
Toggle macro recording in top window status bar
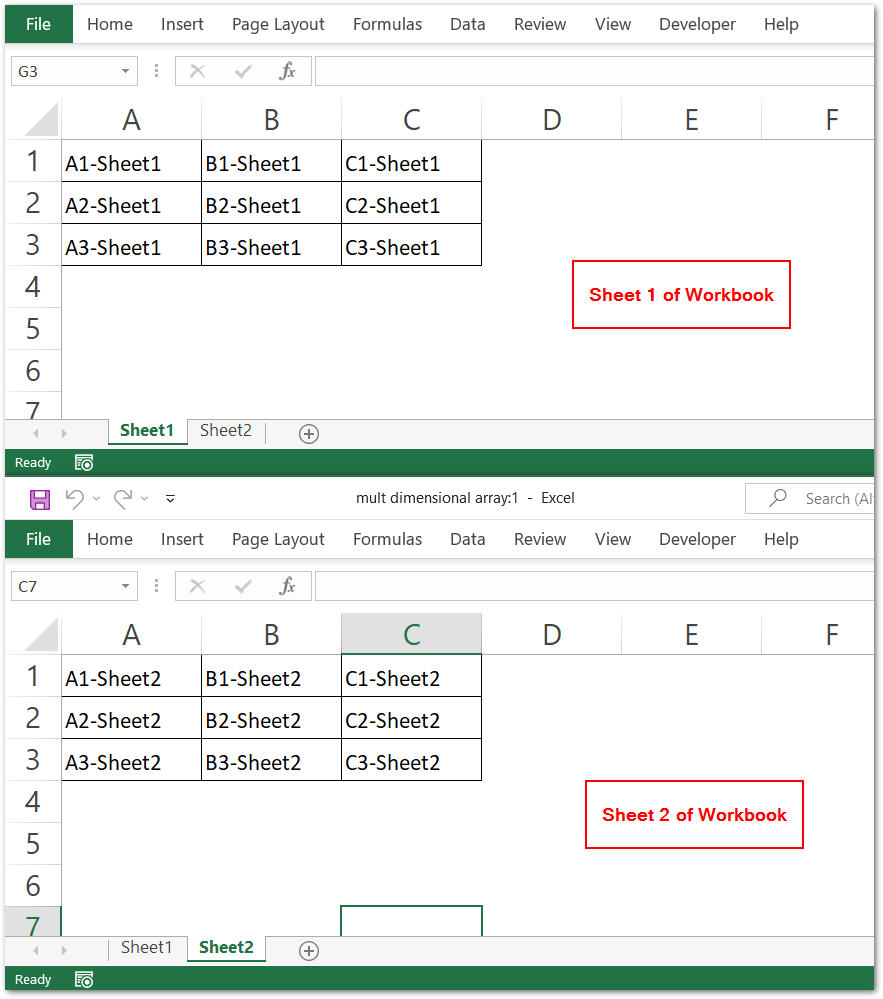coord(84,462)
